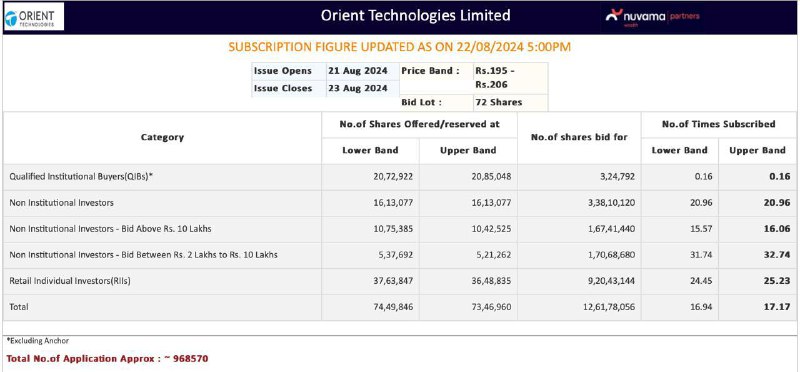The image size is (800, 372).
Task: Select the Orient Technologies Limited title
Action: point(415,15)
